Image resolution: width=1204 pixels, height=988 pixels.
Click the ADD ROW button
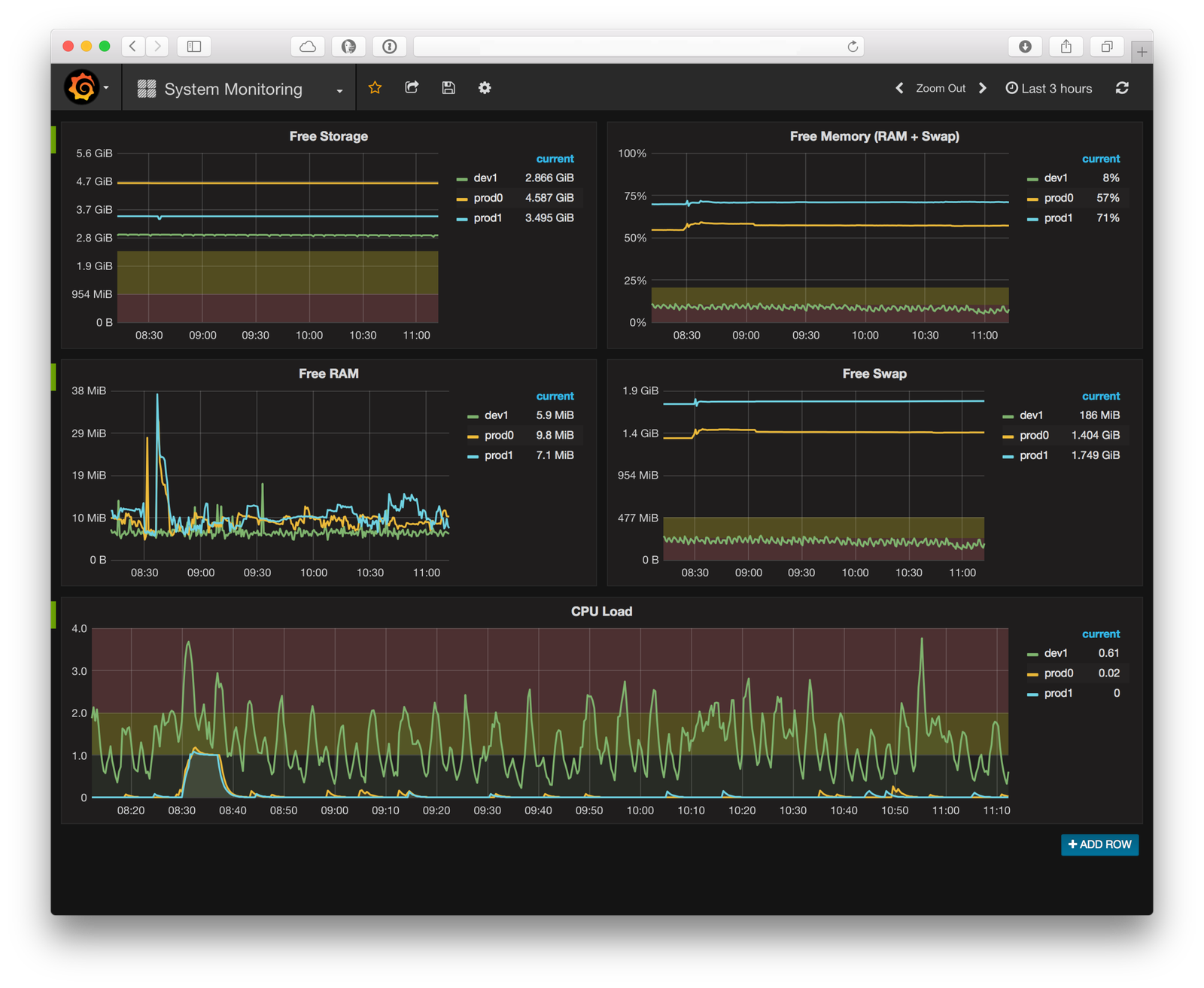(x=1099, y=844)
